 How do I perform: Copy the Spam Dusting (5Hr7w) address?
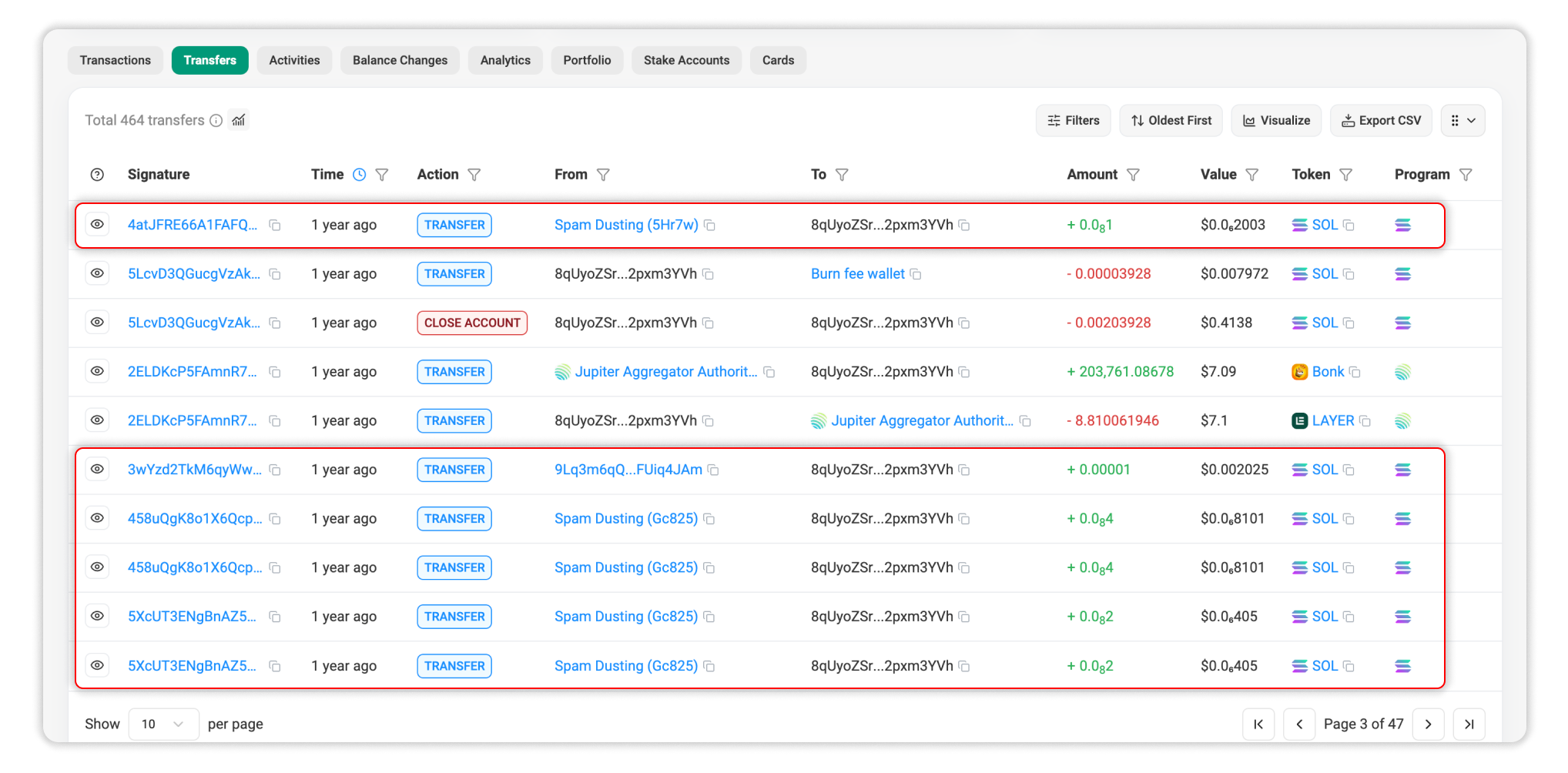pos(710,226)
